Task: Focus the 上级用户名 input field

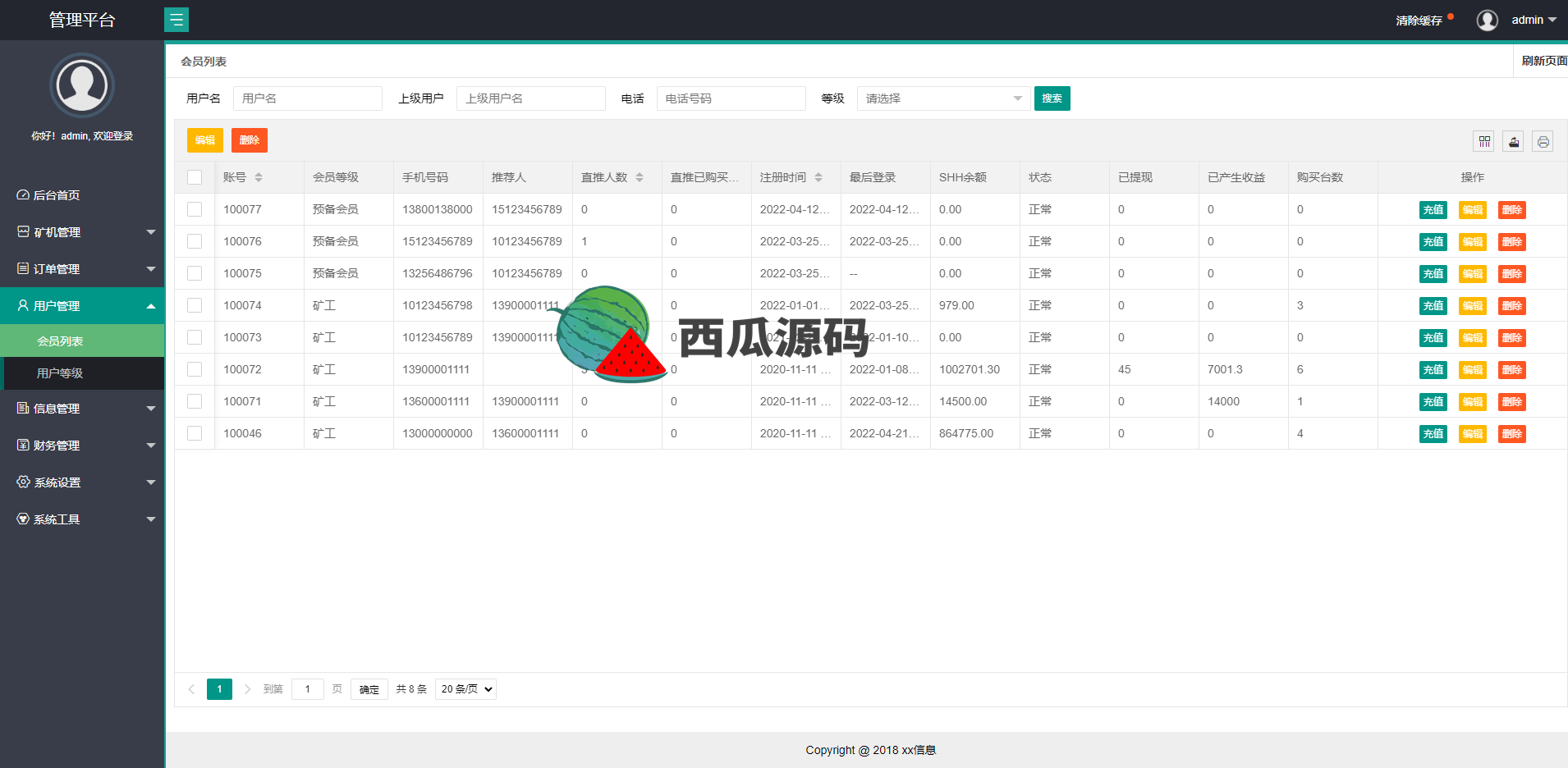Action: (531, 98)
